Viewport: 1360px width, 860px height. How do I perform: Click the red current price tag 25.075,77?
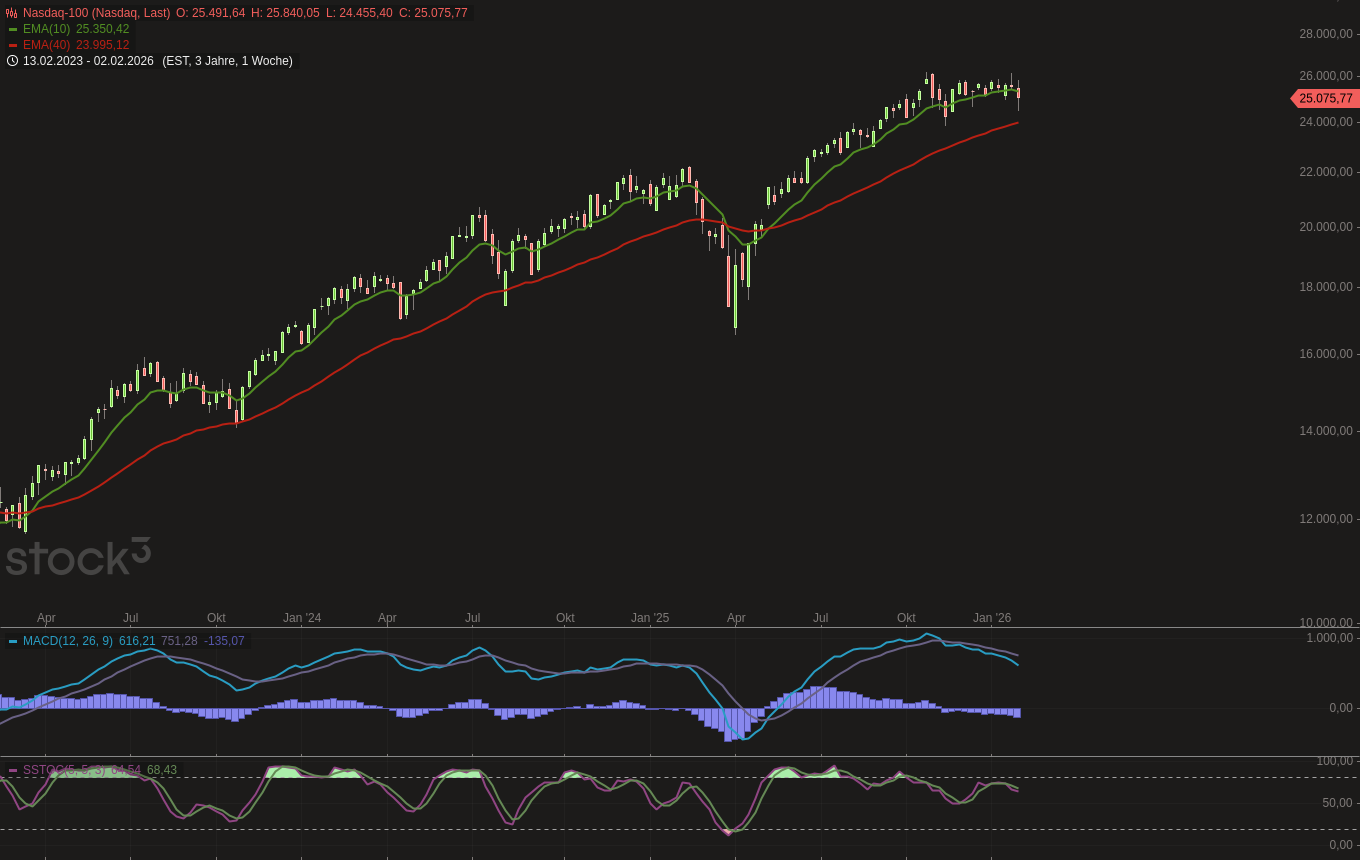tap(1325, 98)
